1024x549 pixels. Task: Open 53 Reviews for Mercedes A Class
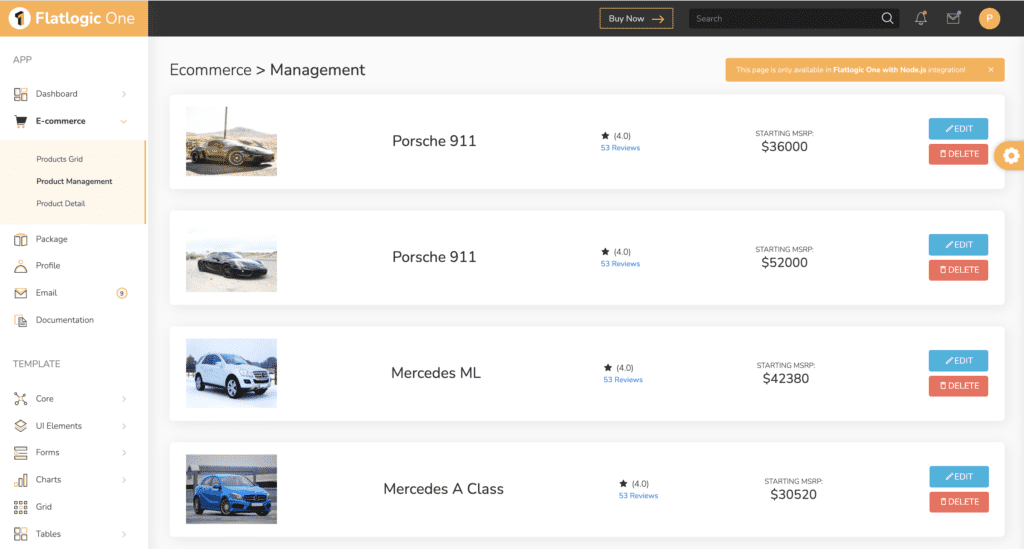point(638,496)
